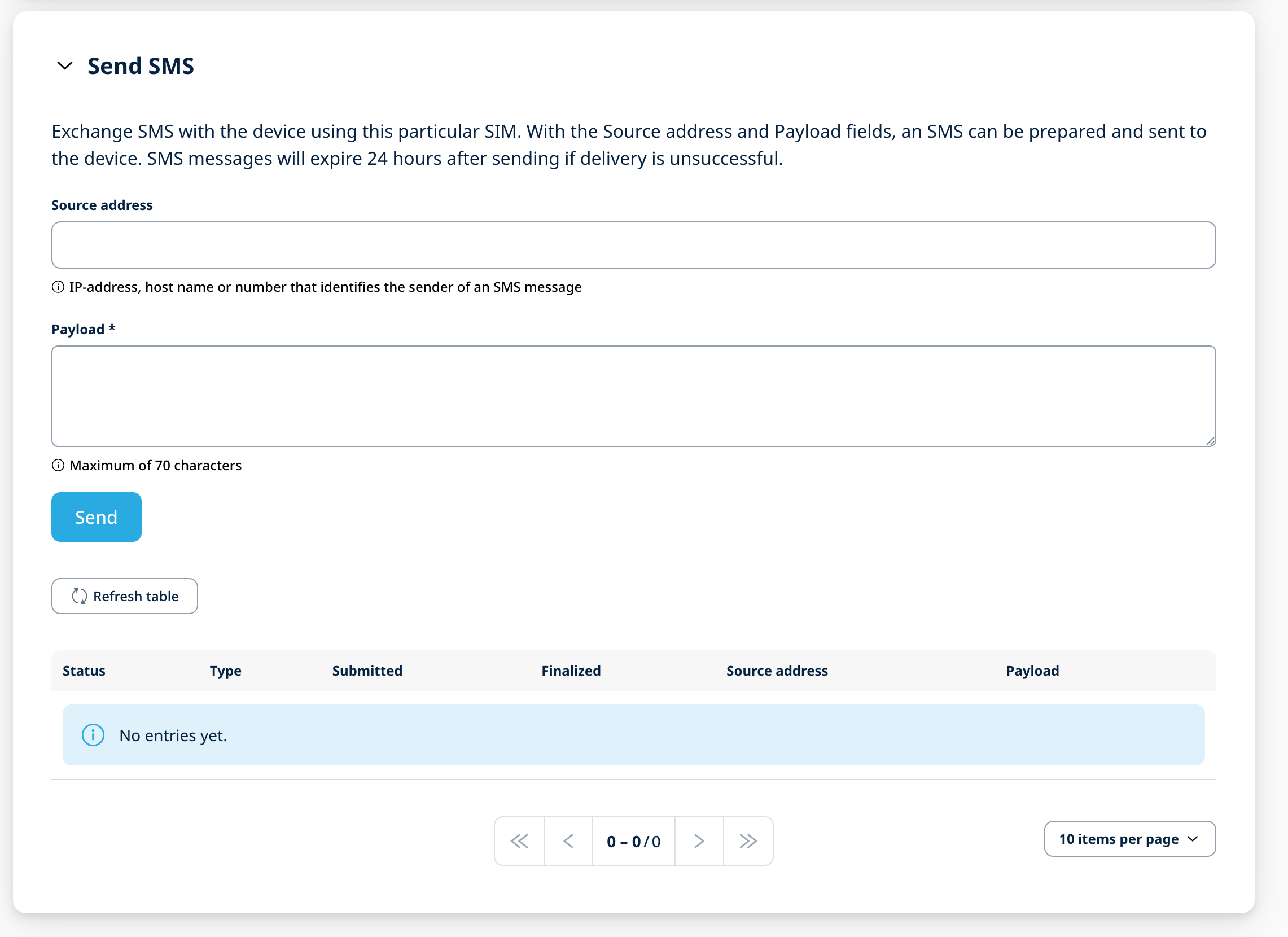Image resolution: width=1288 pixels, height=937 pixels.
Task: Click the Finalized column header
Action: pyautogui.click(x=571, y=671)
